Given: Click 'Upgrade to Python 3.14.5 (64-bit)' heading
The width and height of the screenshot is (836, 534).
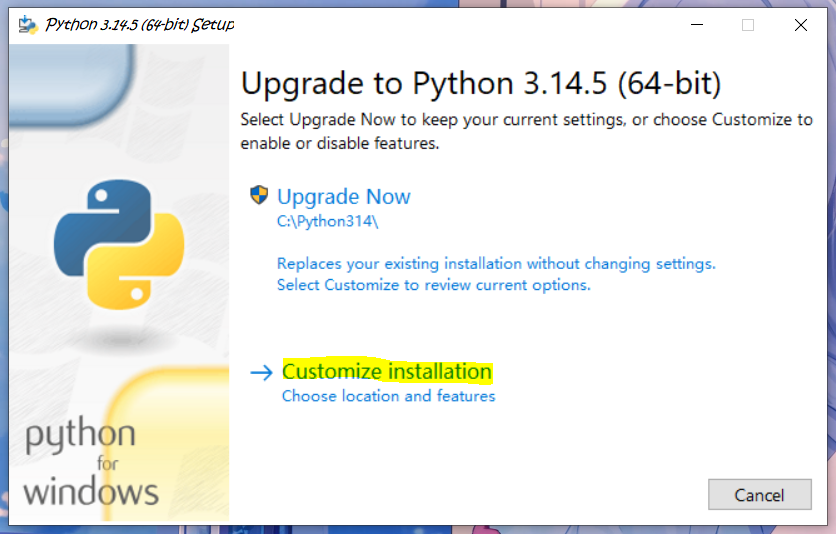Looking at the screenshot, I should pyautogui.click(x=481, y=84).
